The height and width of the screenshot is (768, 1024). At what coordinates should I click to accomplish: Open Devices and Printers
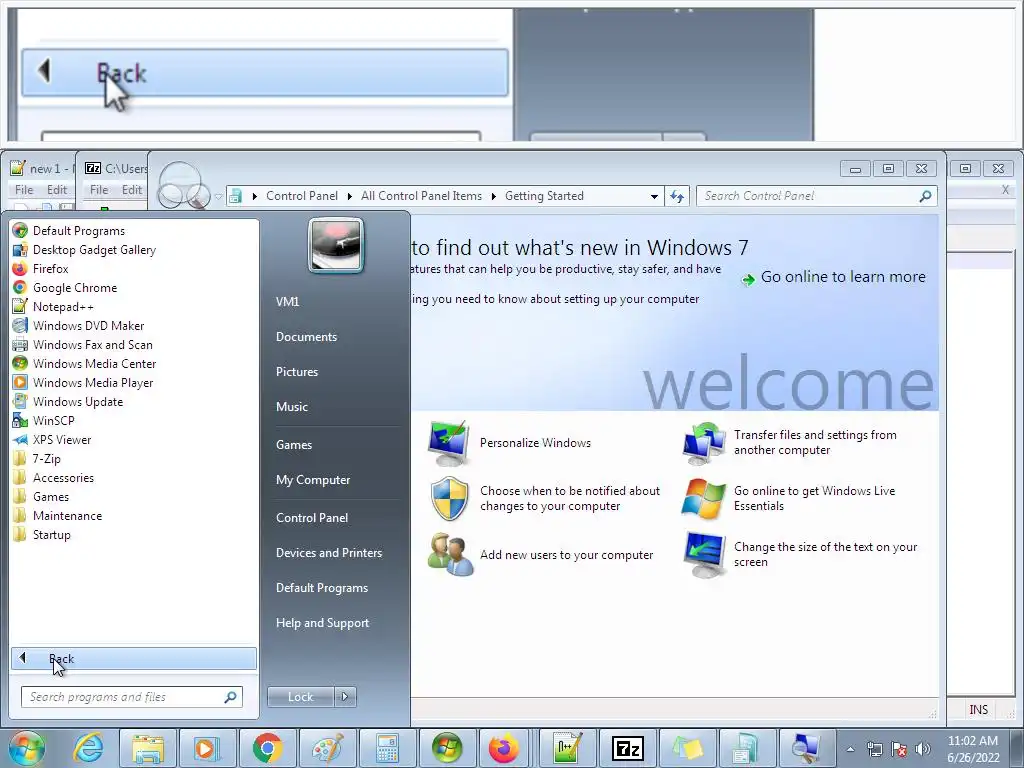pyautogui.click(x=328, y=552)
